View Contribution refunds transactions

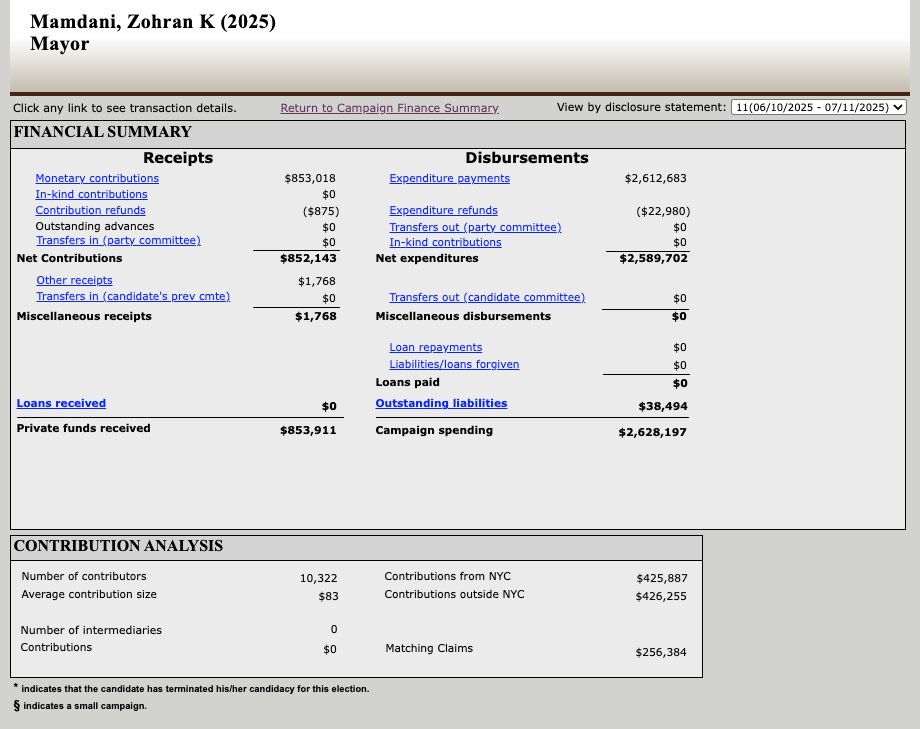(x=90, y=210)
